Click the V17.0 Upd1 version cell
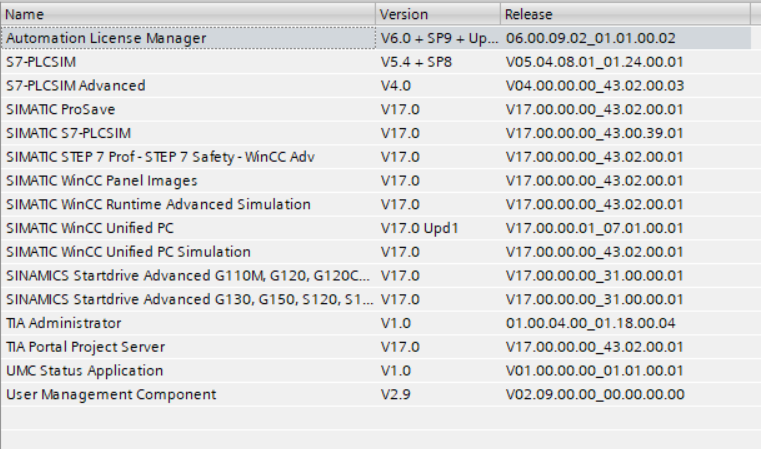This screenshot has height=449, width=761. pyautogui.click(x=417, y=228)
